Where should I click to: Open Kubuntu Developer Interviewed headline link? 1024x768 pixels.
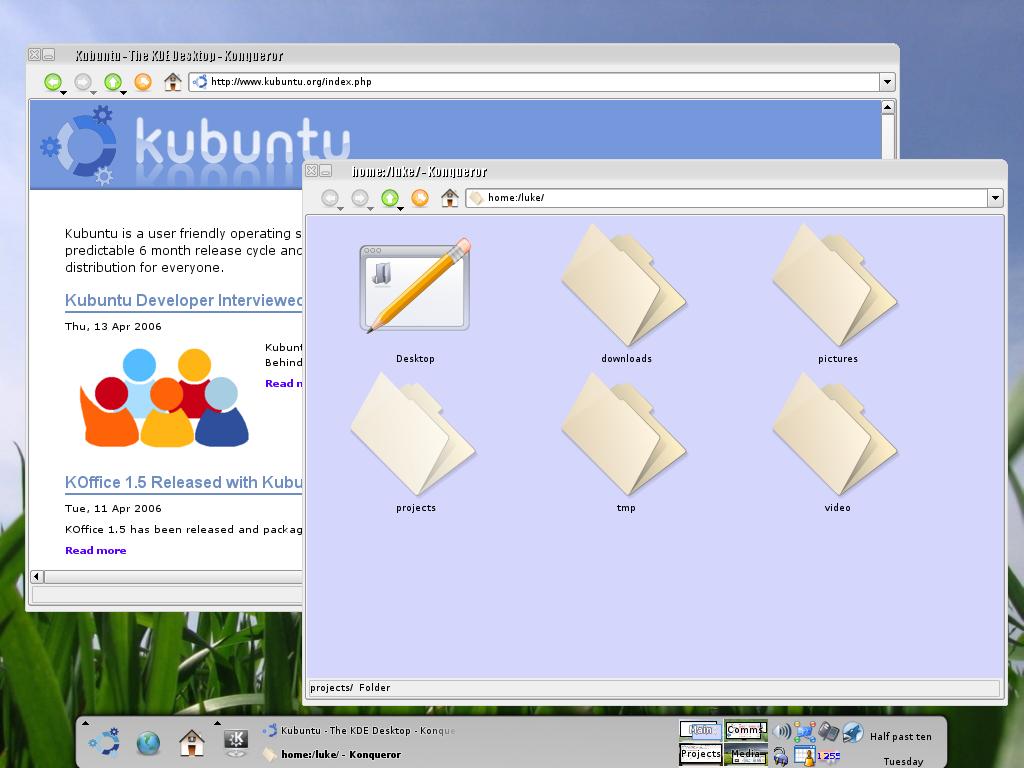click(x=184, y=300)
